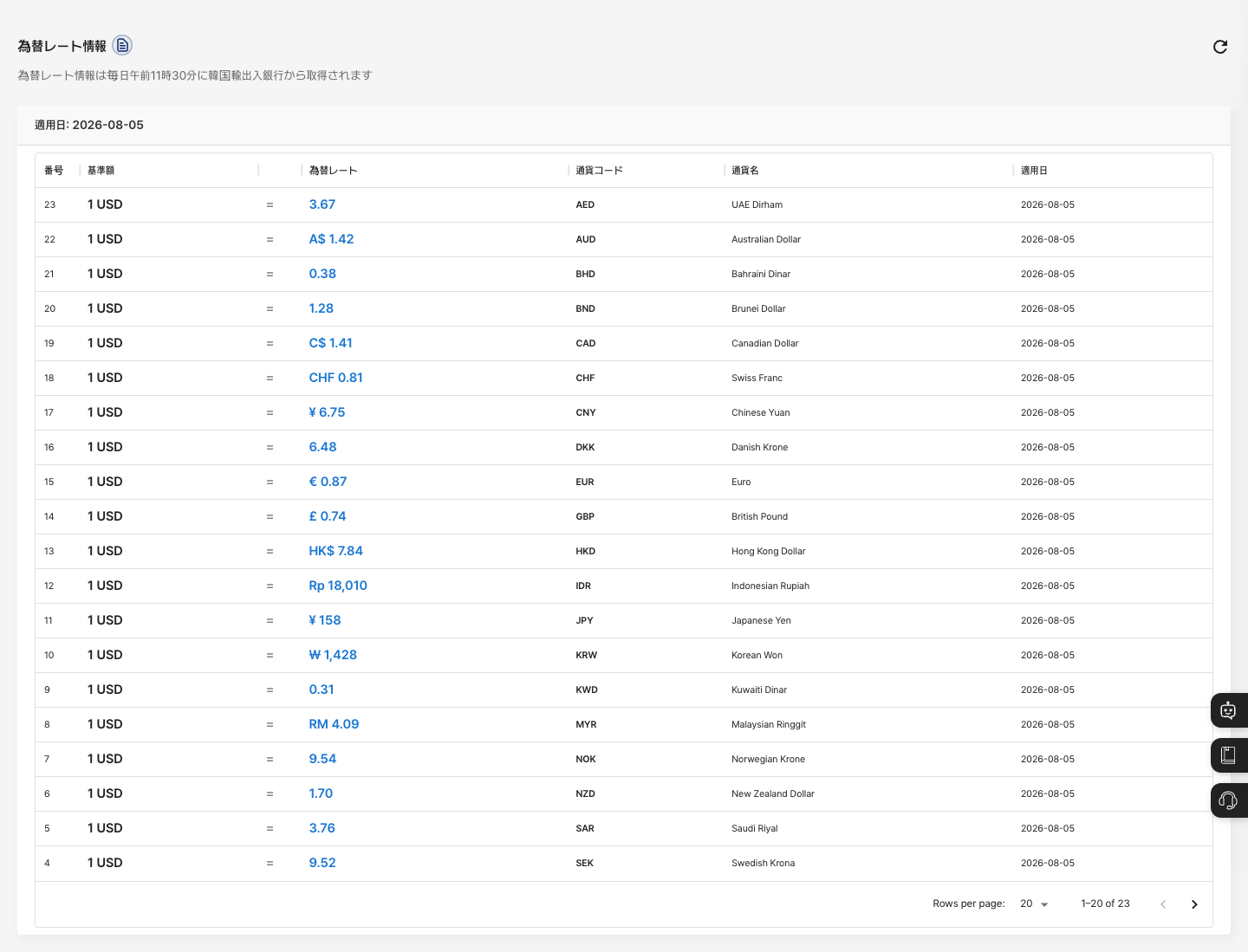This screenshot has width=1248, height=952.
Task: Select the Swiss Franc currency name
Action: click(x=757, y=379)
